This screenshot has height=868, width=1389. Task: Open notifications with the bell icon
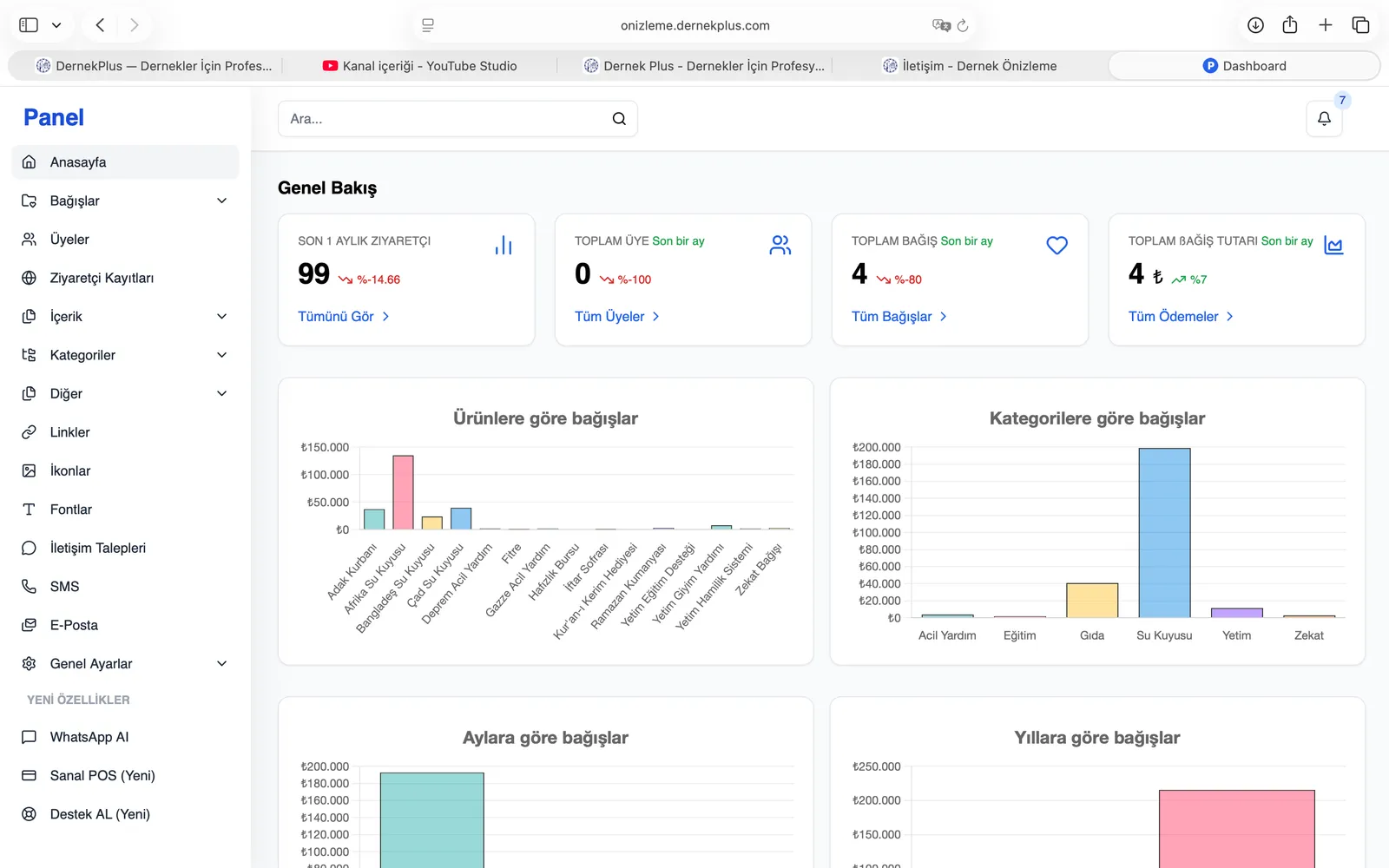(x=1324, y=119)
